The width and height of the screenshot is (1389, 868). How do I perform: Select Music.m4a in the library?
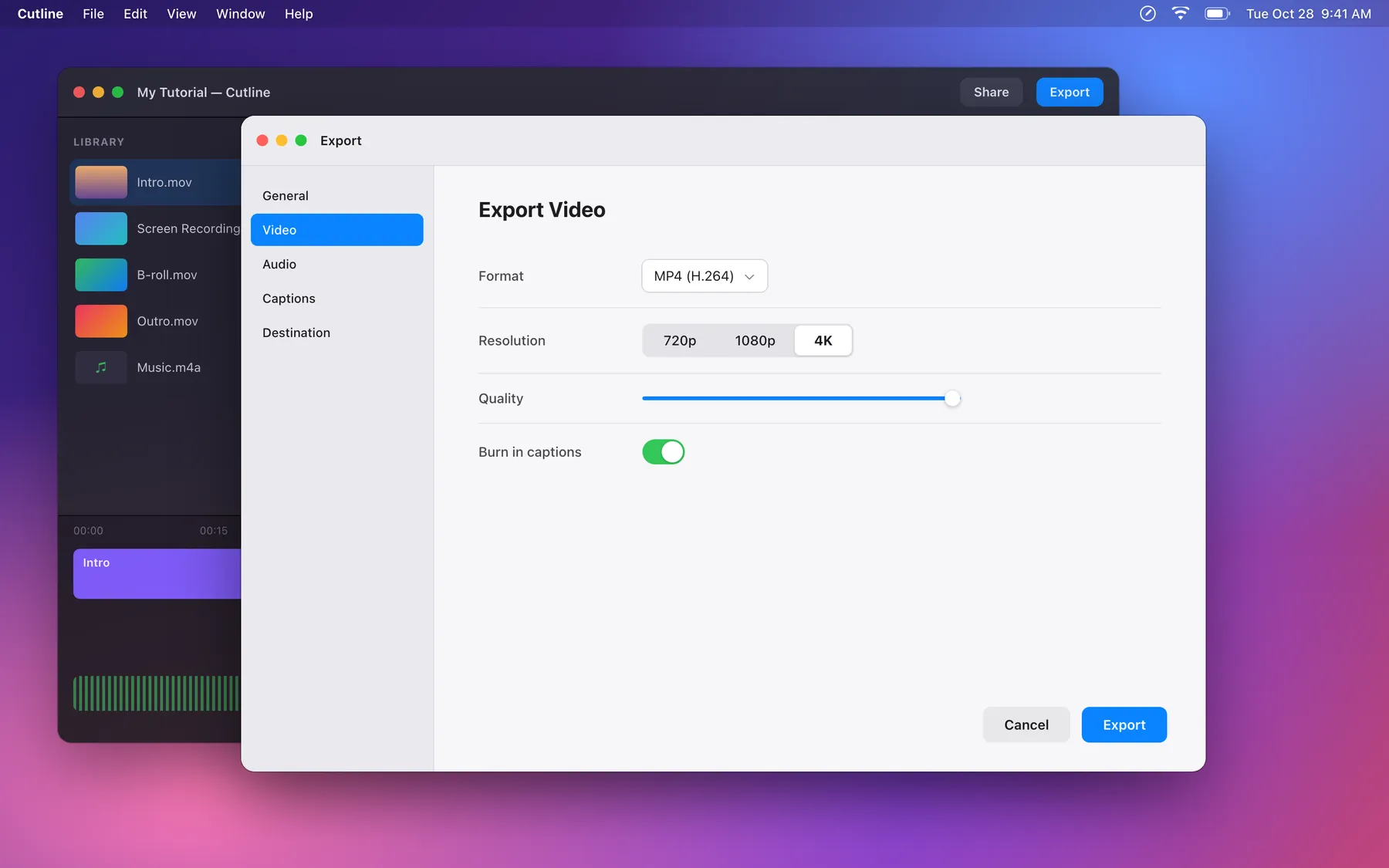(x=155, y=367)
